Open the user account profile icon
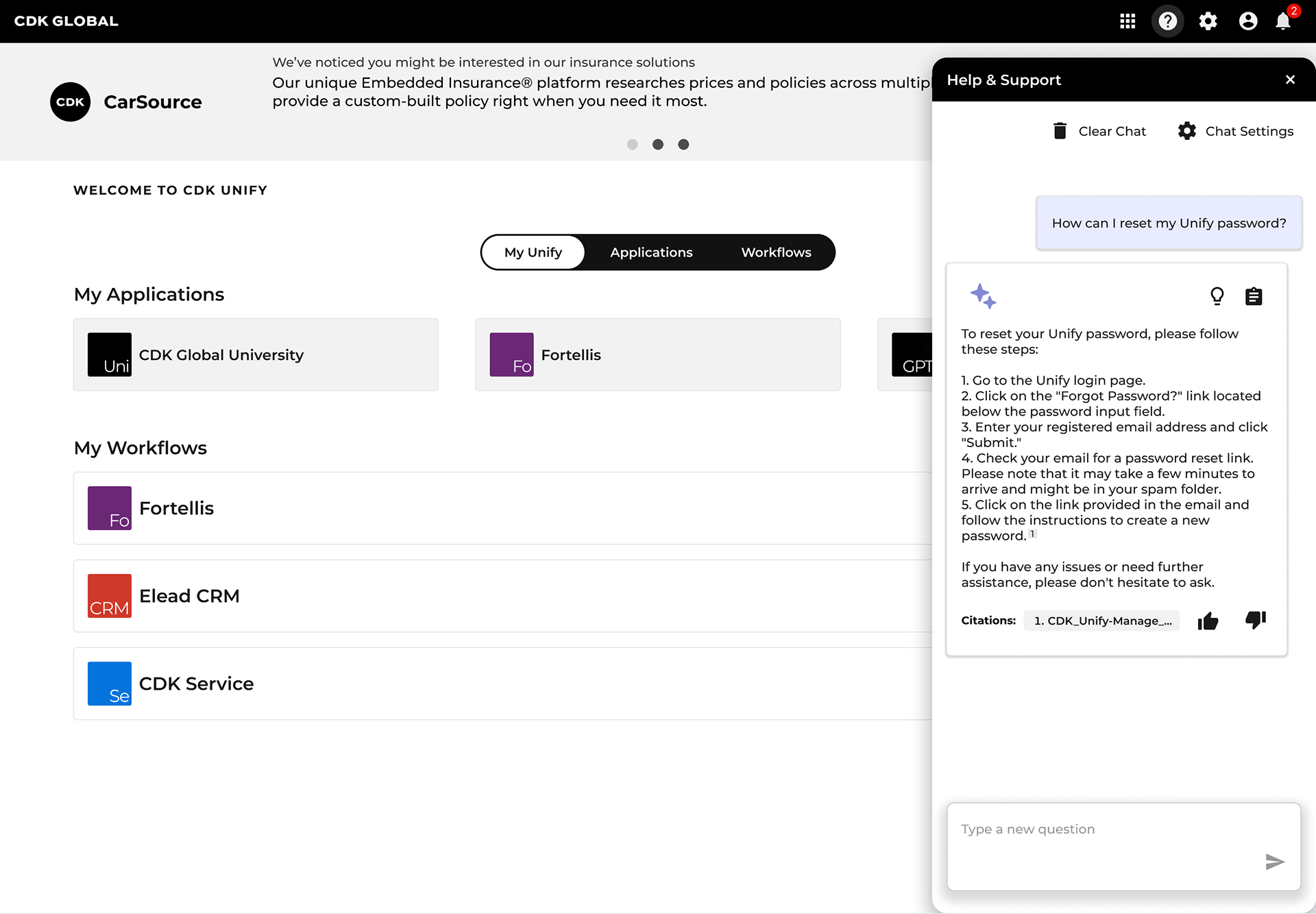Viewport: 1316px width, 914px height. coord(1248,21)
